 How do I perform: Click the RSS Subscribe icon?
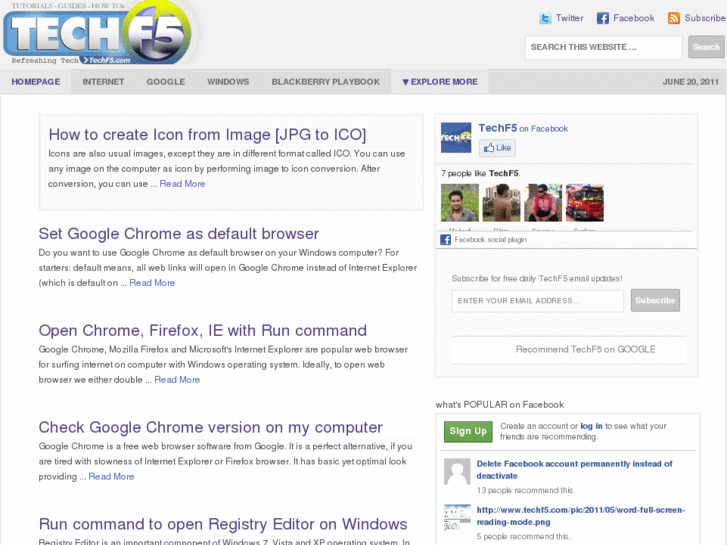pos(674,18)
